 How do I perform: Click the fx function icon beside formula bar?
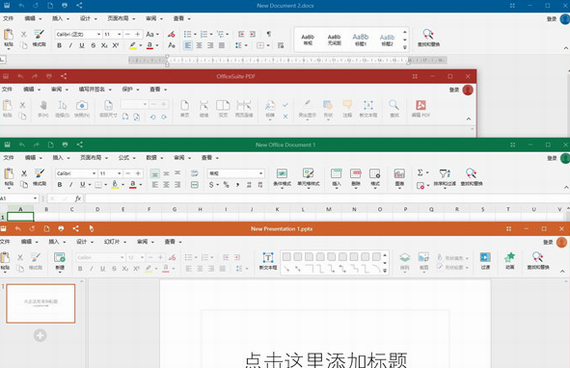pos(77,199)
